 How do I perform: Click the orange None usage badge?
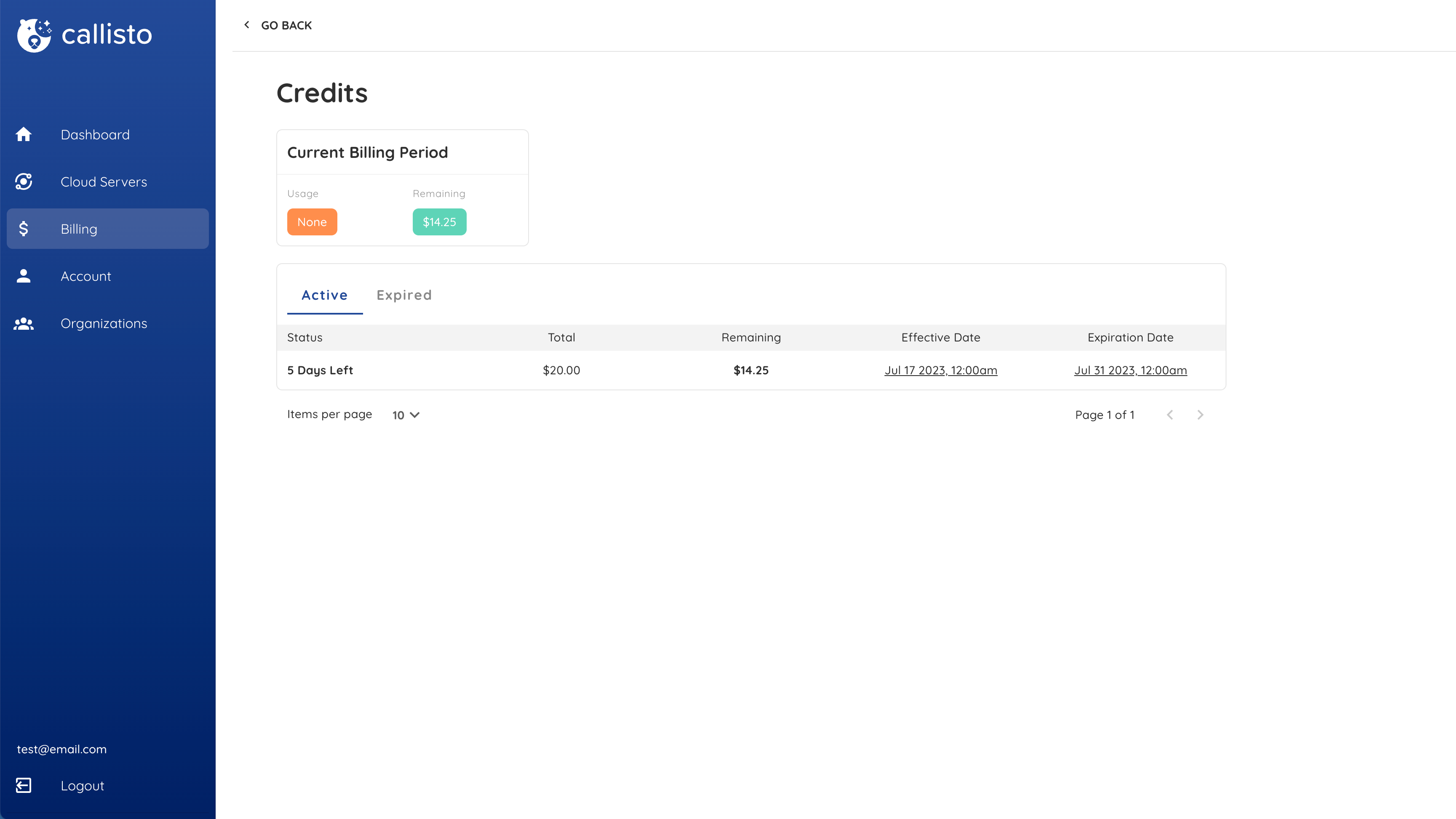click(x=312, y=222)
